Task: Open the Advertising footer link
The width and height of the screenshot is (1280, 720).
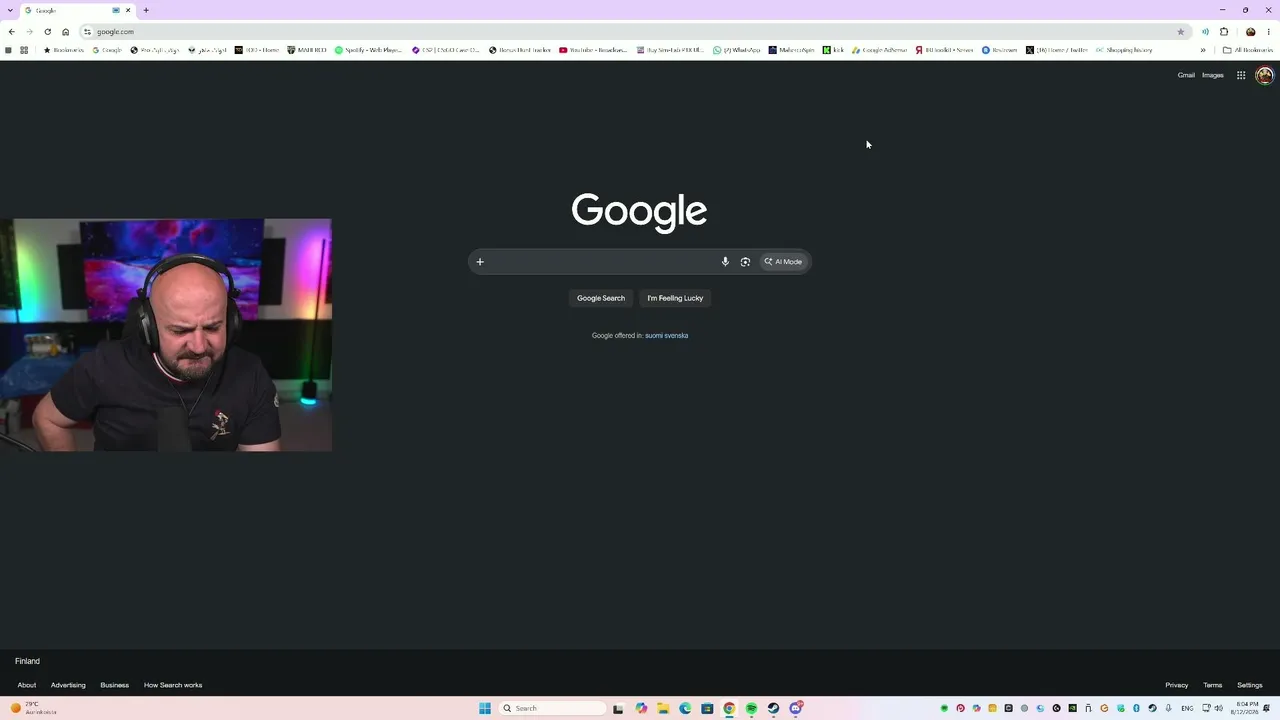Action: click(68, 685)
